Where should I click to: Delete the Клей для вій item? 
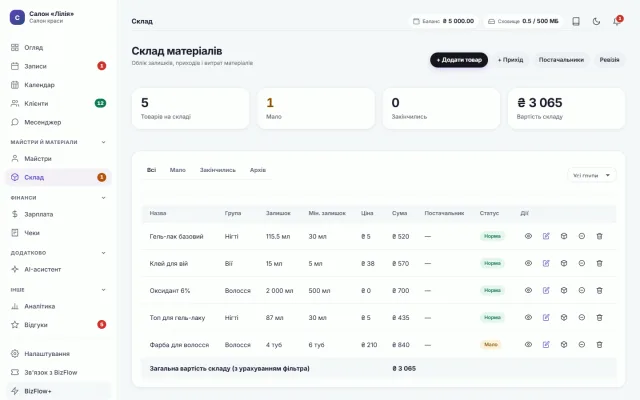(599, 263)
